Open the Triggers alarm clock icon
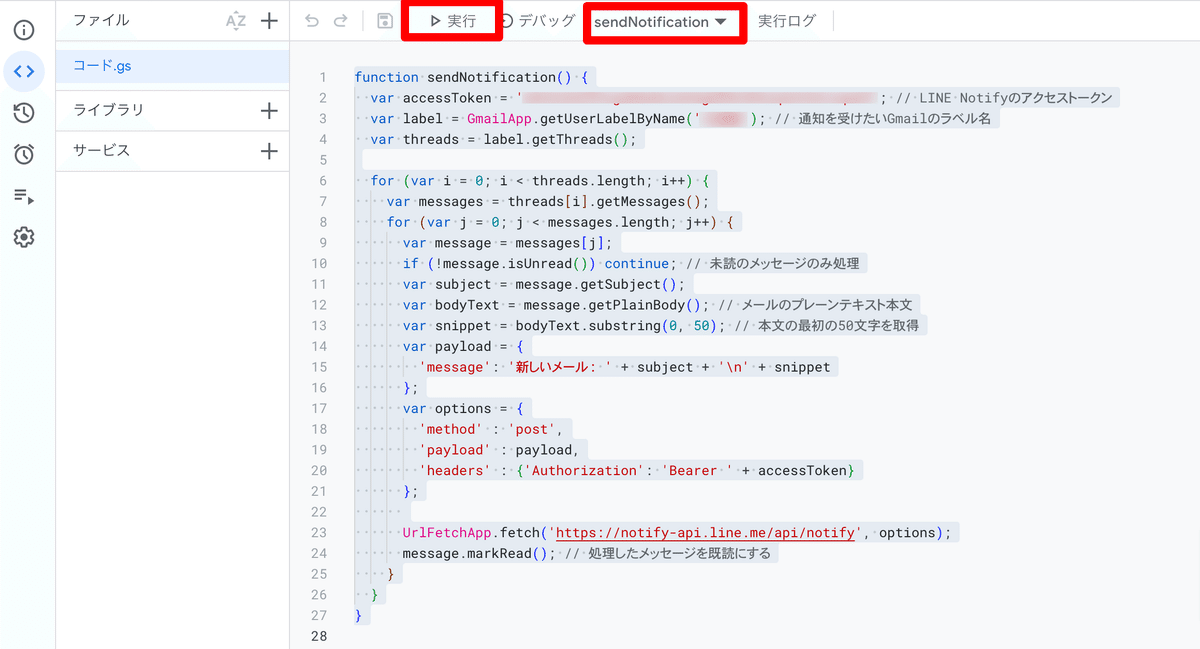Image resolution: width=1200 pixels, height=649 pixels. tap(24, 154)
